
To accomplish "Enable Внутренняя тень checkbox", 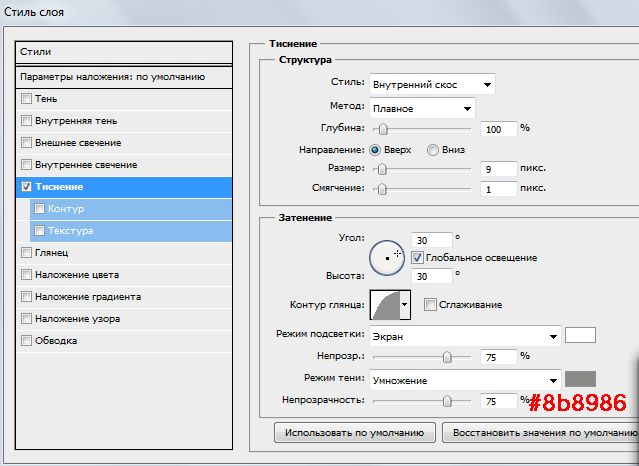I will click(x=26, y=121).
